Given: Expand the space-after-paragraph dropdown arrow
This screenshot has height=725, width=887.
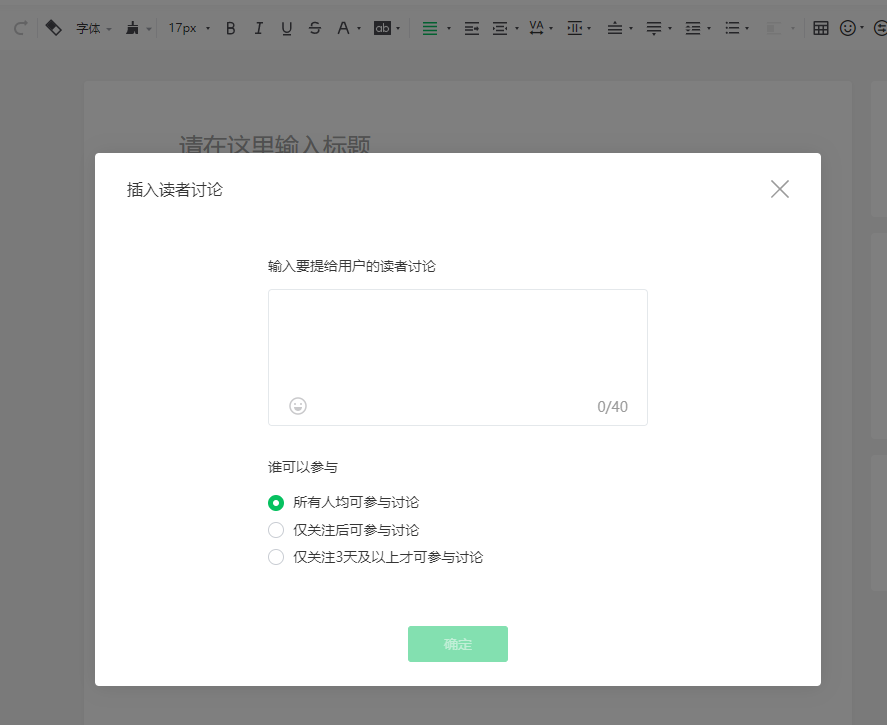Looking at the screenshot, I should (670, 28).
